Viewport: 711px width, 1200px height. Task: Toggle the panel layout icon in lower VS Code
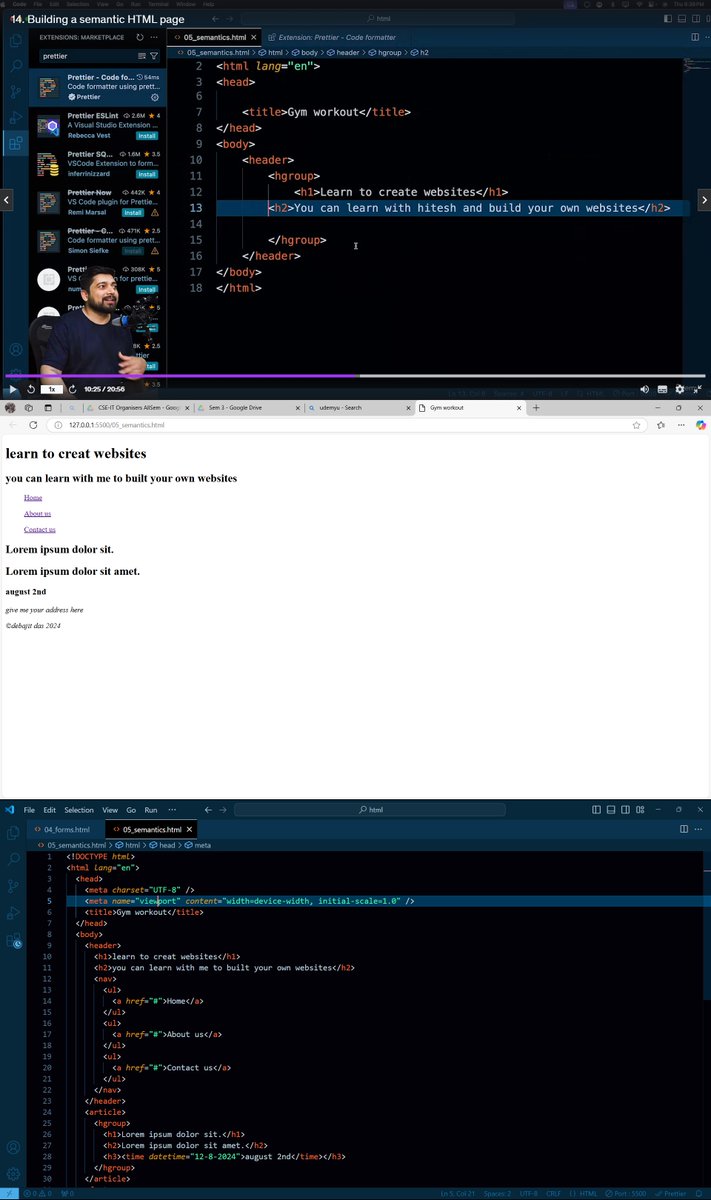[611, 810]
